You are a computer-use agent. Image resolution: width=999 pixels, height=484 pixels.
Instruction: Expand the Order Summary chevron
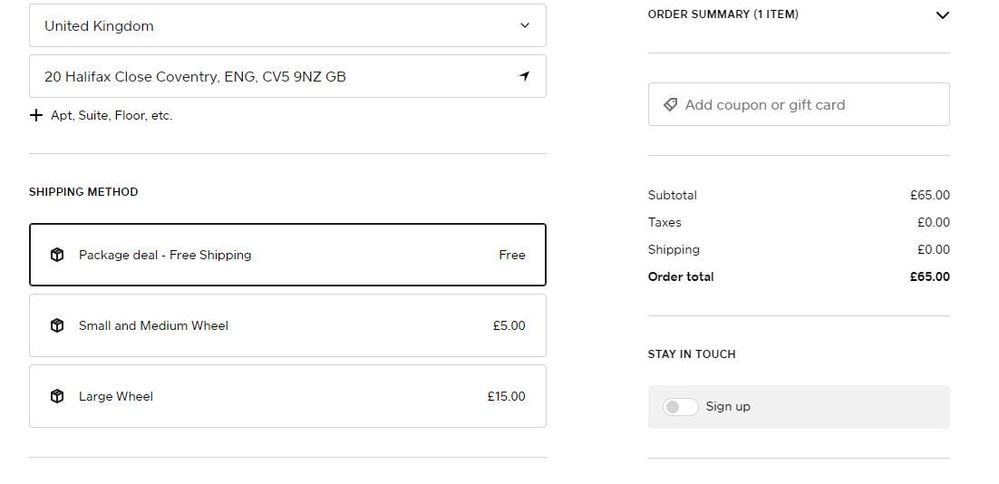point(941,15)
